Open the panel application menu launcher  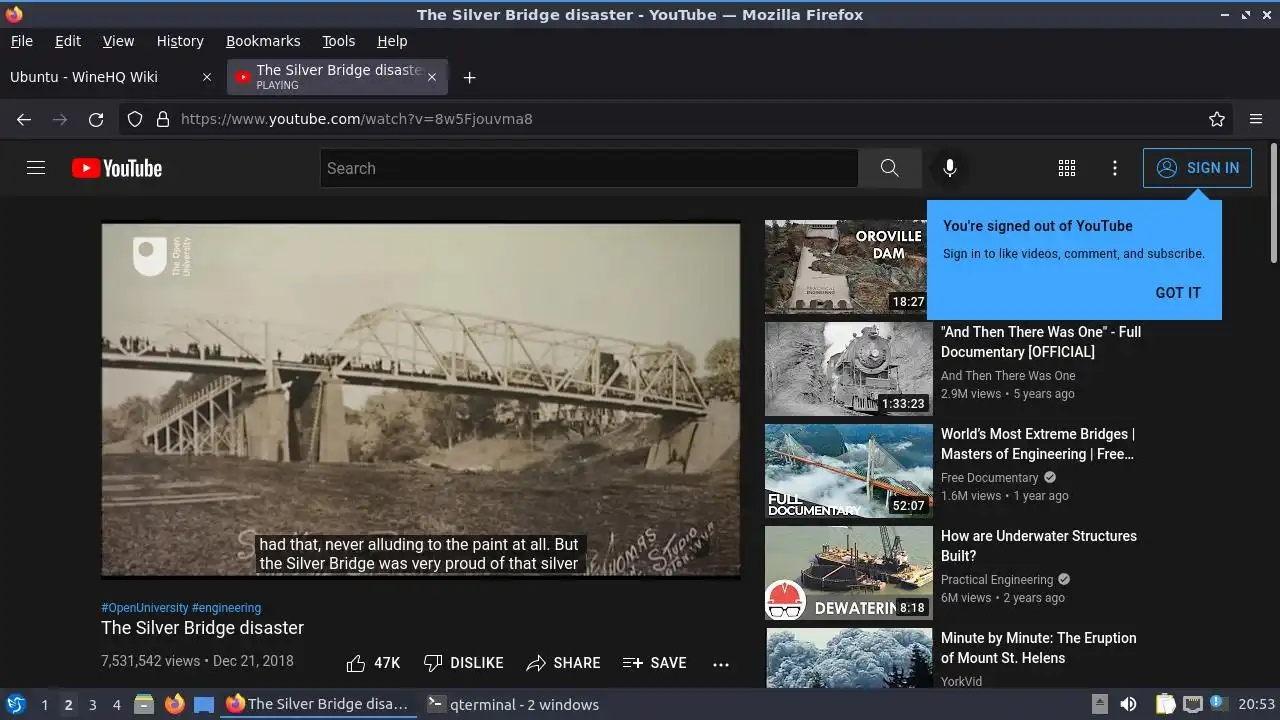coord(16,704)
